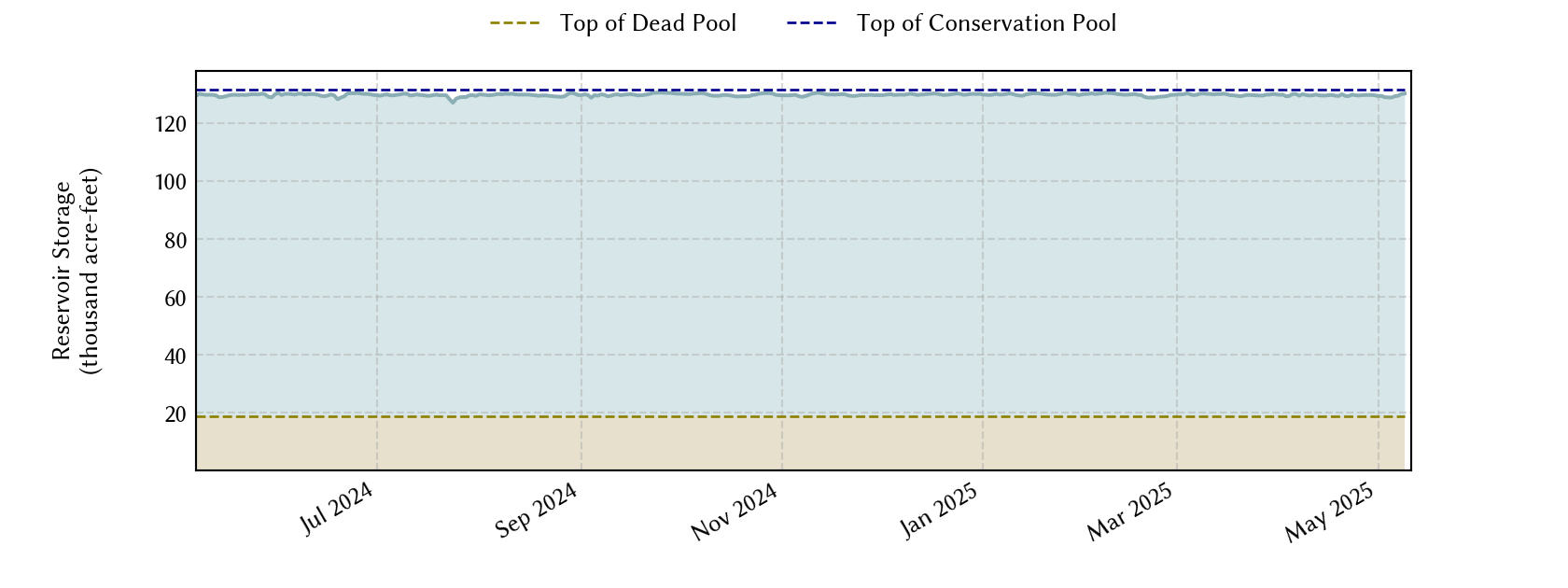Image resolution: width=1568 pixels, height=588 pixels.
Task: Click the y-axis tick label 40
Action: click(175, 357)
